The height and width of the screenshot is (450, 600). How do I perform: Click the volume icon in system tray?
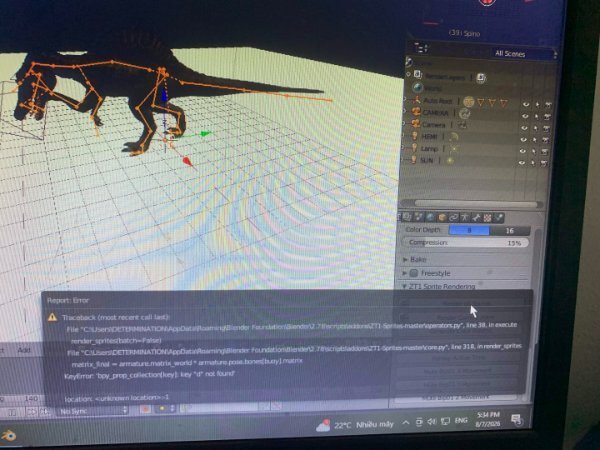(x=432, y=422)
